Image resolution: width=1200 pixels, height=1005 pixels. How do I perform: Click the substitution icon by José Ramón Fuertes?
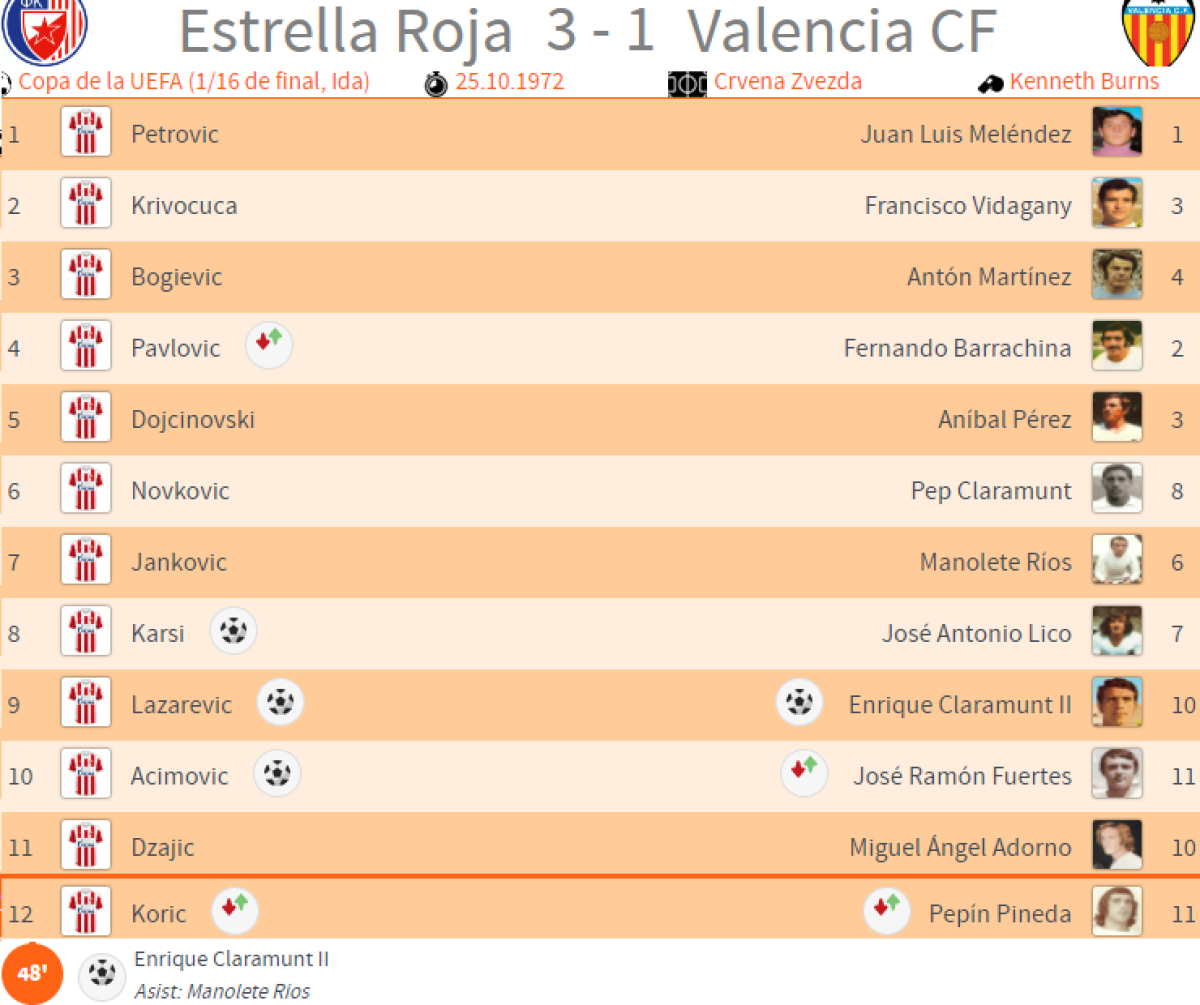pos(804,774)
